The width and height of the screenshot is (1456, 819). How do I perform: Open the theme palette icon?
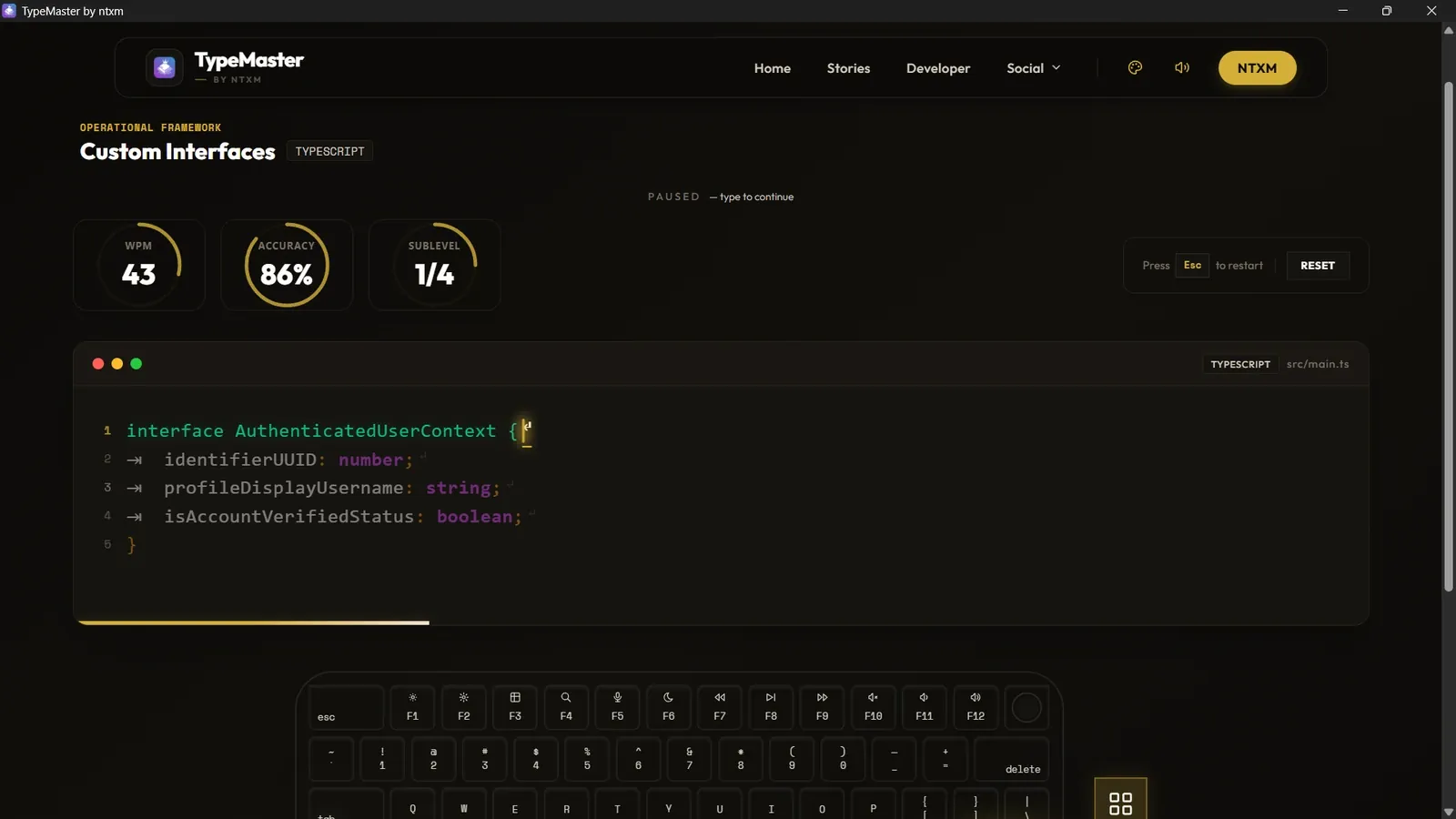tap(1135, 67)
